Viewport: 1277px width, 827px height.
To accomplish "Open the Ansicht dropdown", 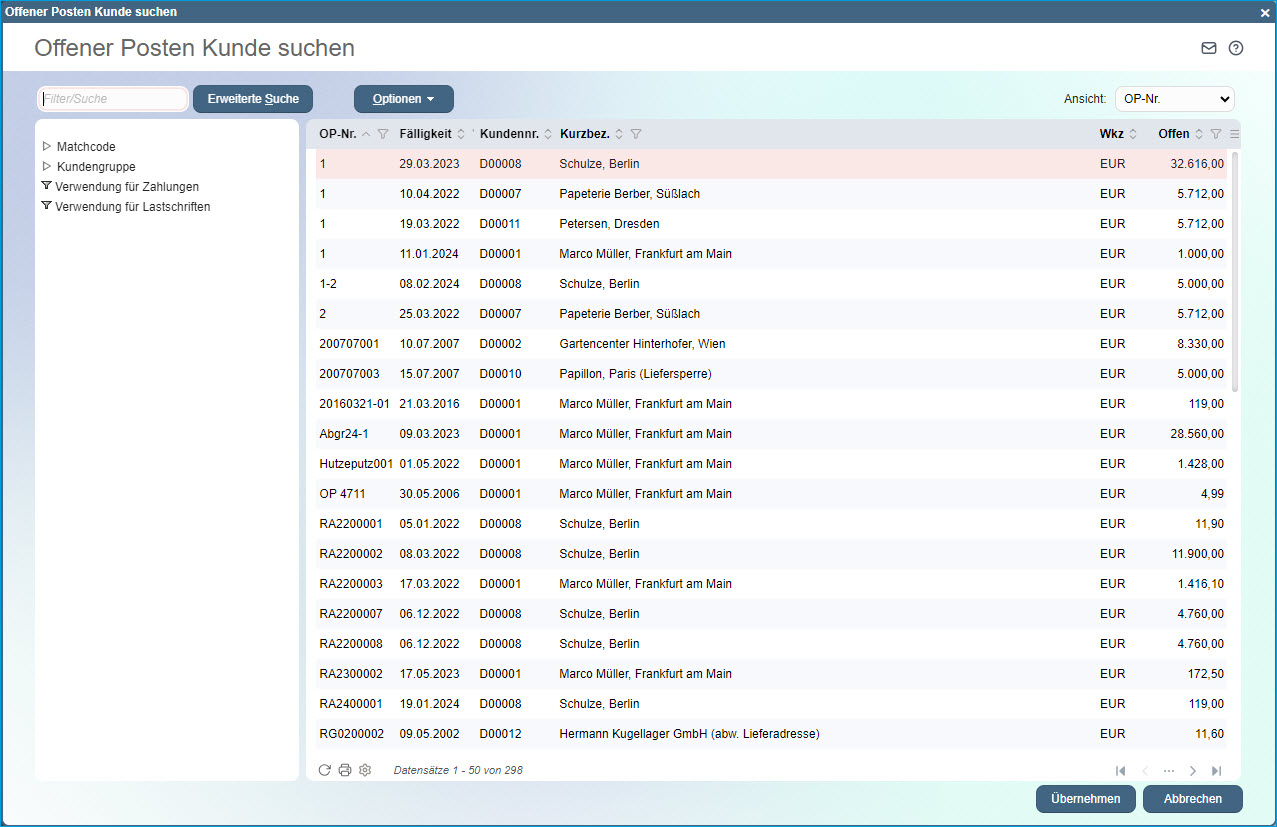I will 1174,99.
